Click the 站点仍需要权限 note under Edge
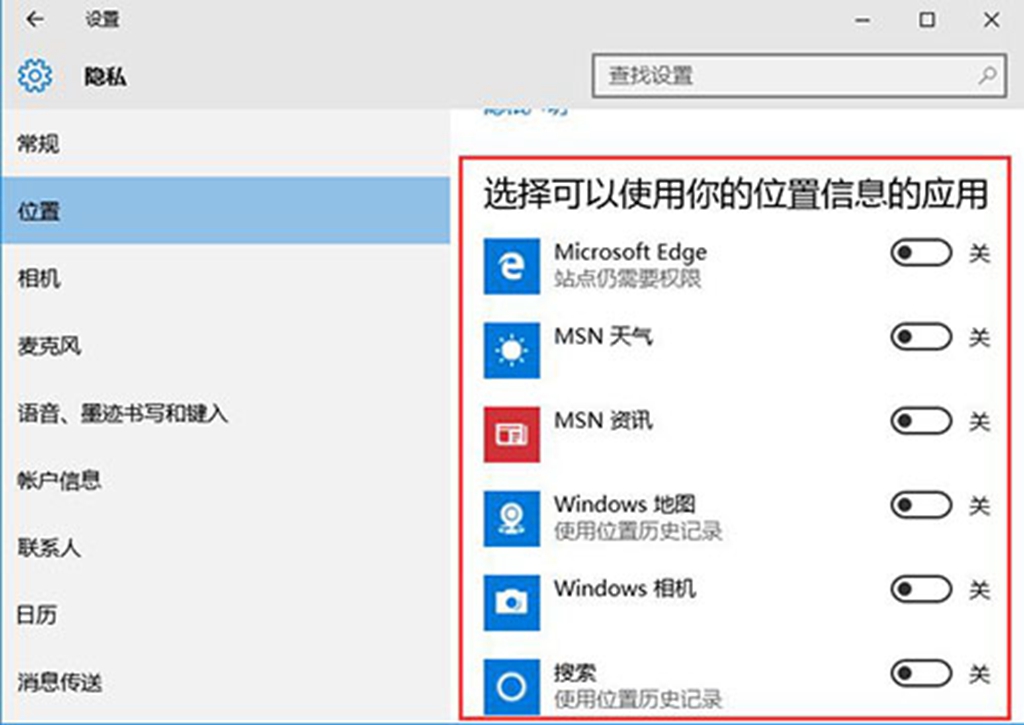The image size is (1024, 725). click(x=628, y=279)
